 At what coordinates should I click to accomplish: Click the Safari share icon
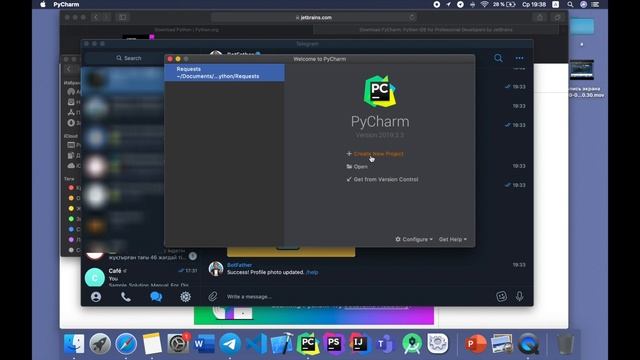tap(540, 17)
